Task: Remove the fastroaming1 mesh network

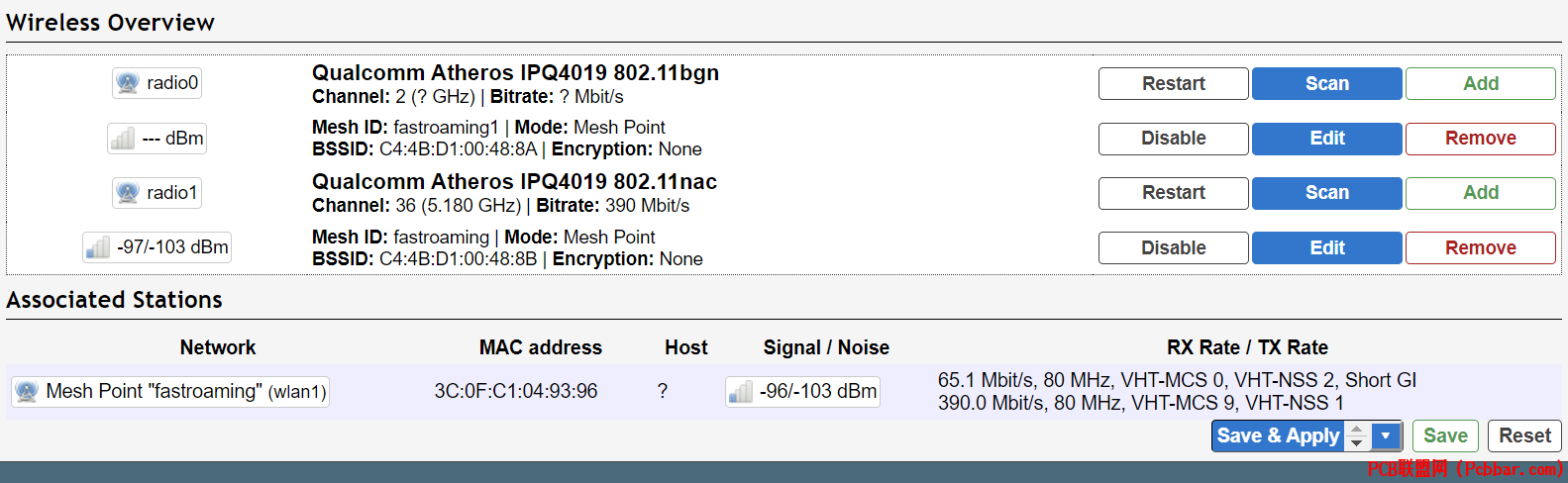Action: coord(1480,139)
